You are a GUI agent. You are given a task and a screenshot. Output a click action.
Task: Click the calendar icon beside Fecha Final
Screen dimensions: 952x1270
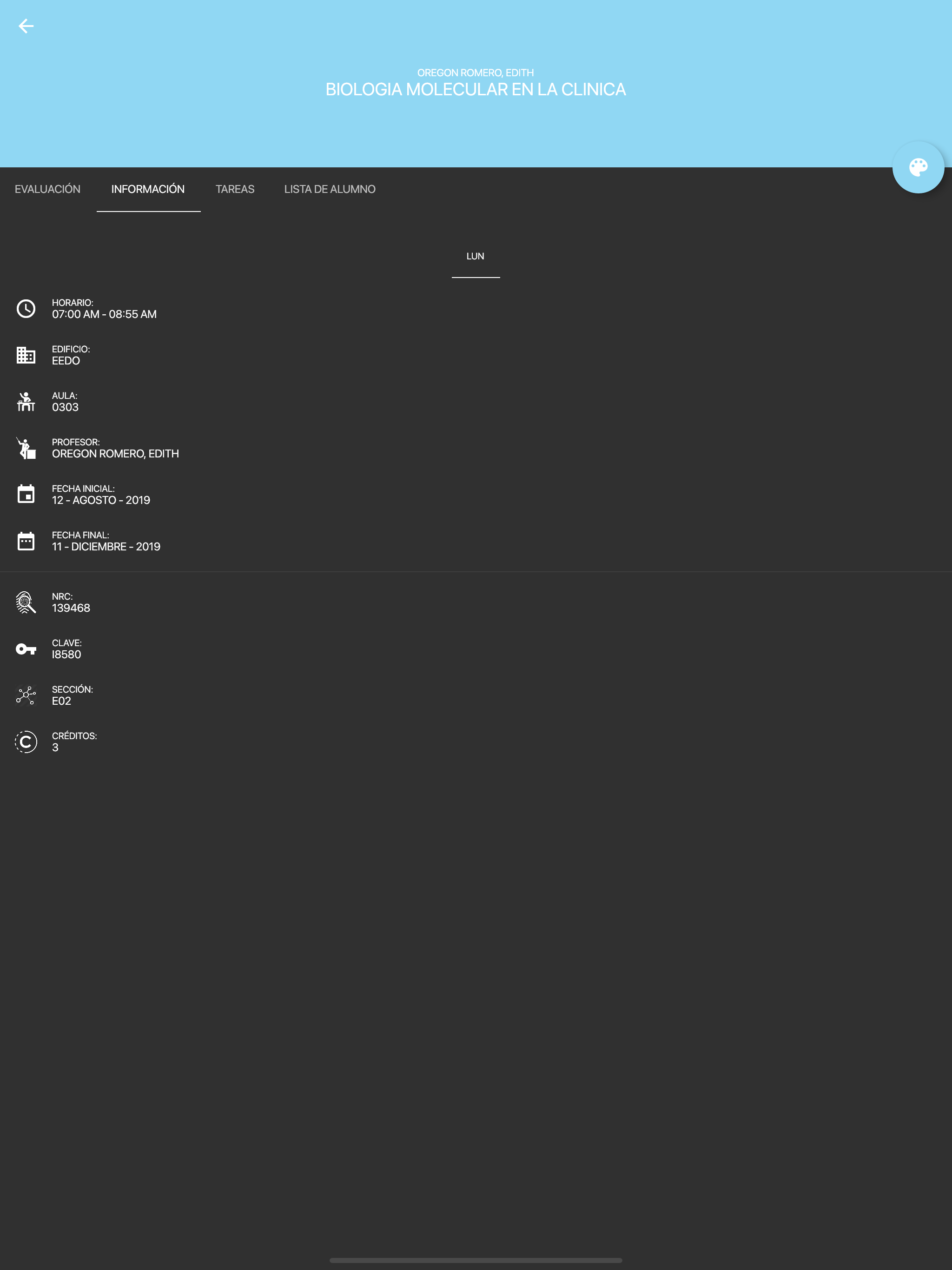[x=26, y=541]
